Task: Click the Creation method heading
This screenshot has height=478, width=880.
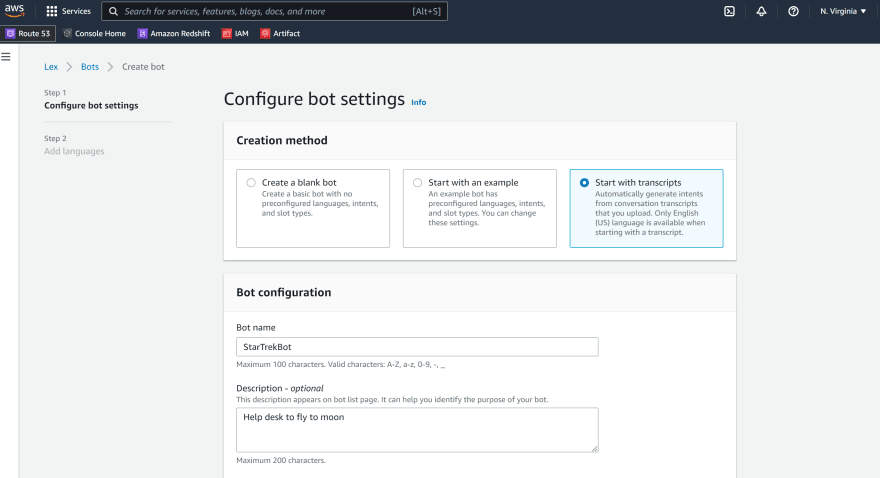Action: [x=282, y=140]
